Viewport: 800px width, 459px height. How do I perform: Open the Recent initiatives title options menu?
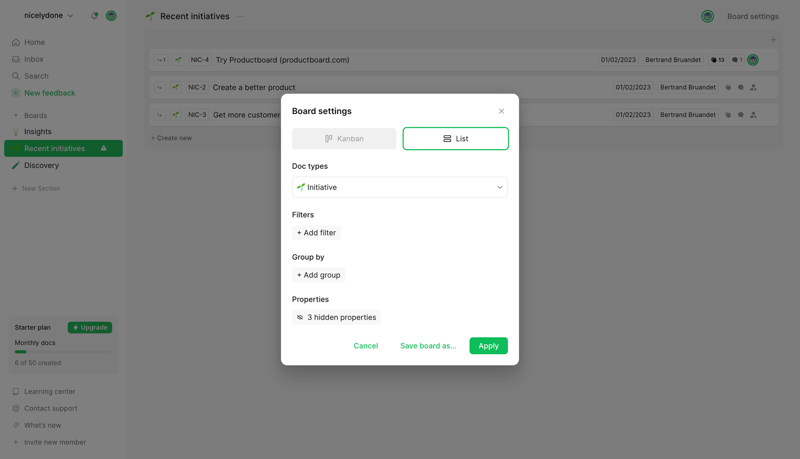point(240,16)
